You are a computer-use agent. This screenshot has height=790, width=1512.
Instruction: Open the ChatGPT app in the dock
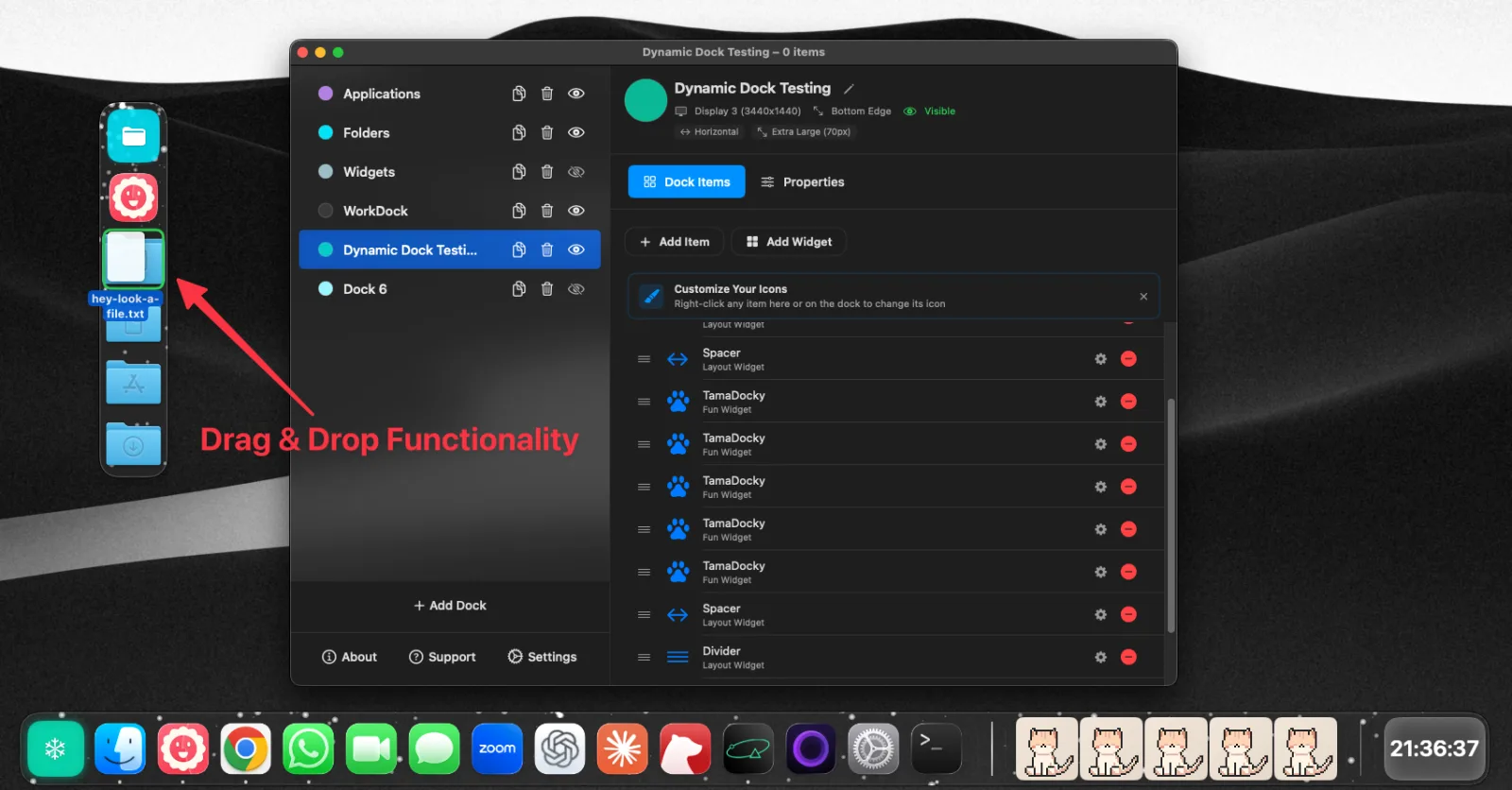(x=559, y=749)
